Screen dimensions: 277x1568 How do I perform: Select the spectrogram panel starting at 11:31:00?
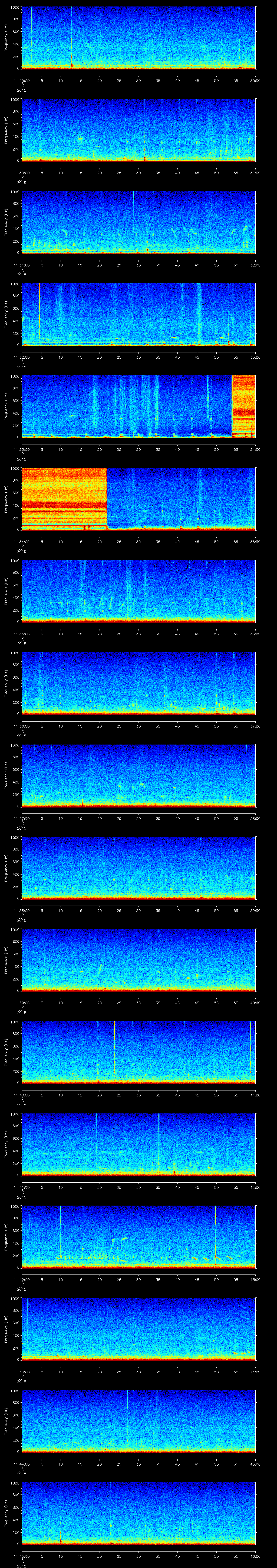pyautogui.click(x=138, y=222)
